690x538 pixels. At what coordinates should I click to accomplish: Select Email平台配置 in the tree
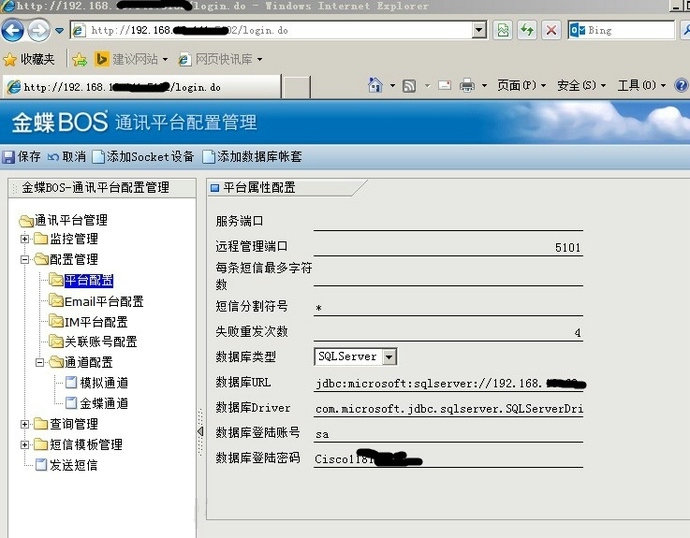pos(104,301)
